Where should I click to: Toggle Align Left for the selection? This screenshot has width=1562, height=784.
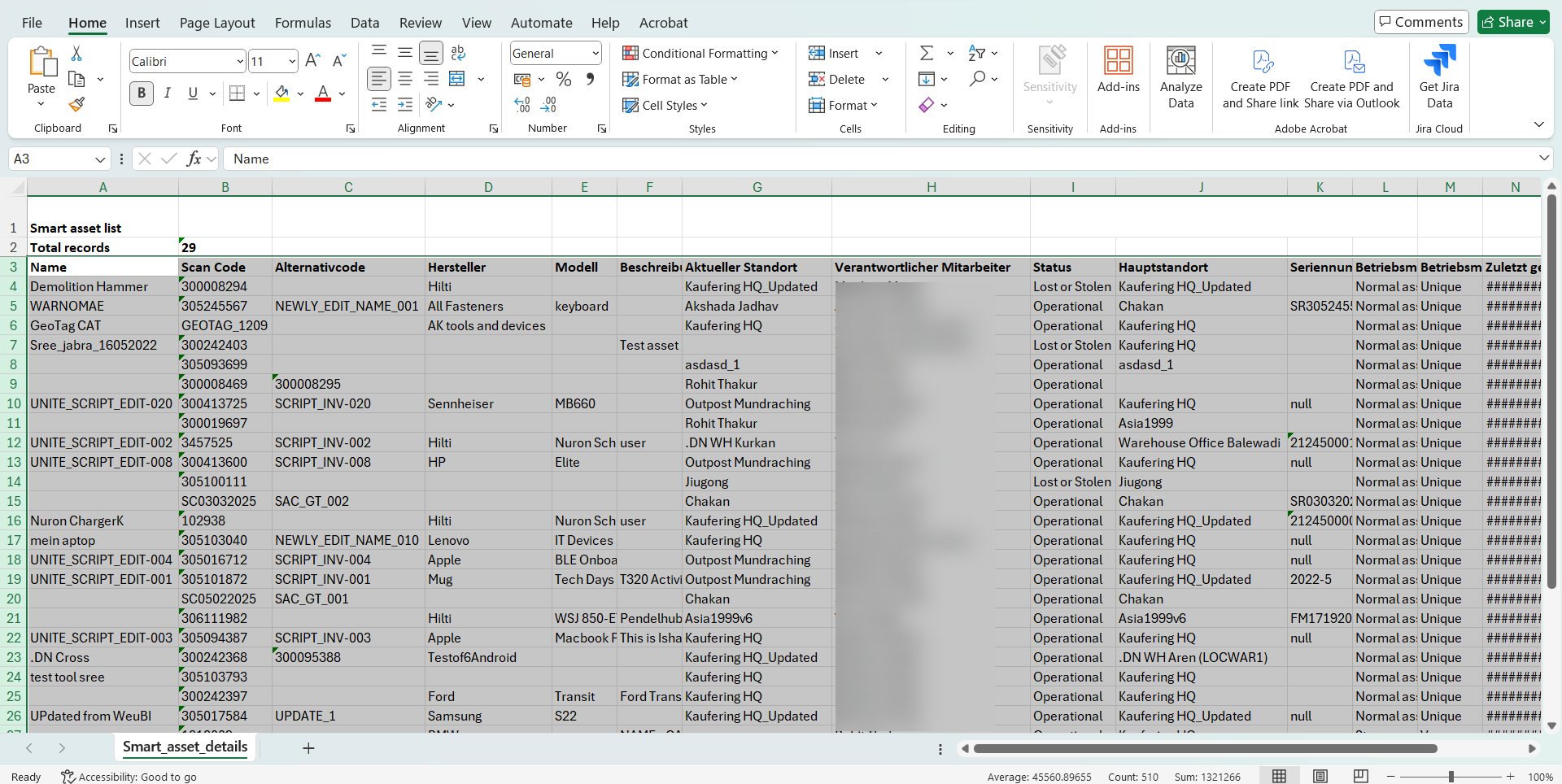(x=378, y=79)
